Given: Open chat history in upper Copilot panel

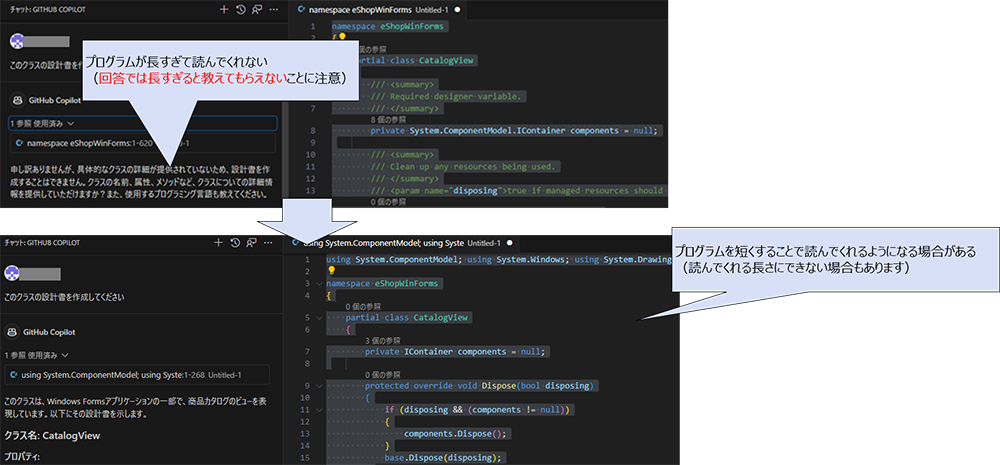Looking at the screenshot, I should [x=240, y=10].
